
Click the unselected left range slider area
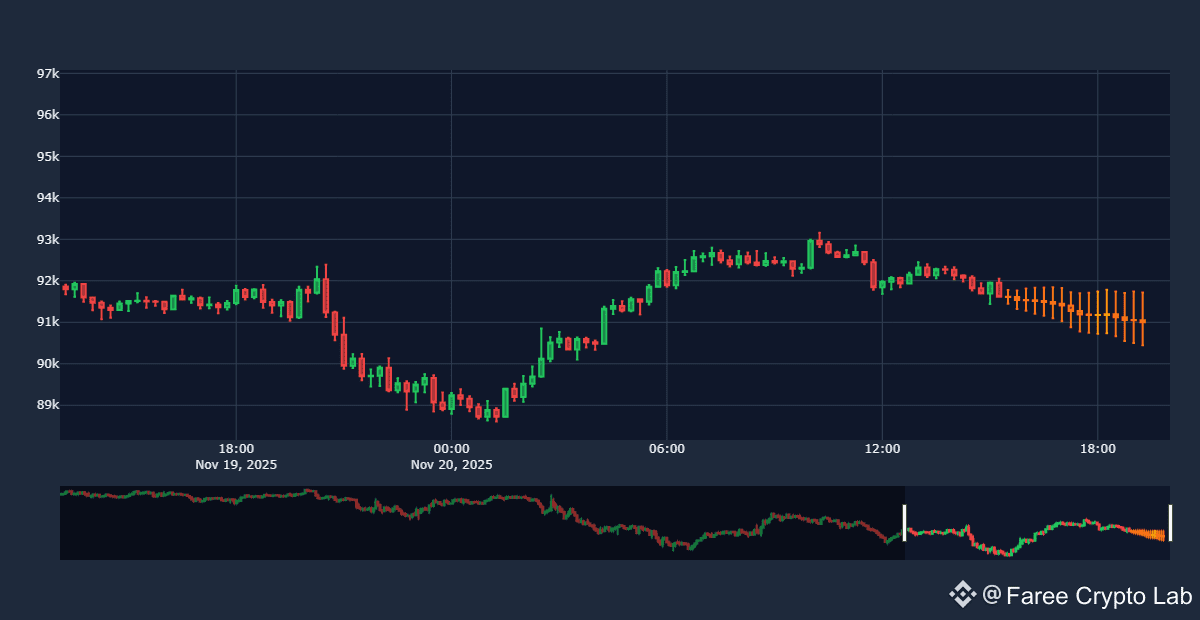[x=482, y=523]
